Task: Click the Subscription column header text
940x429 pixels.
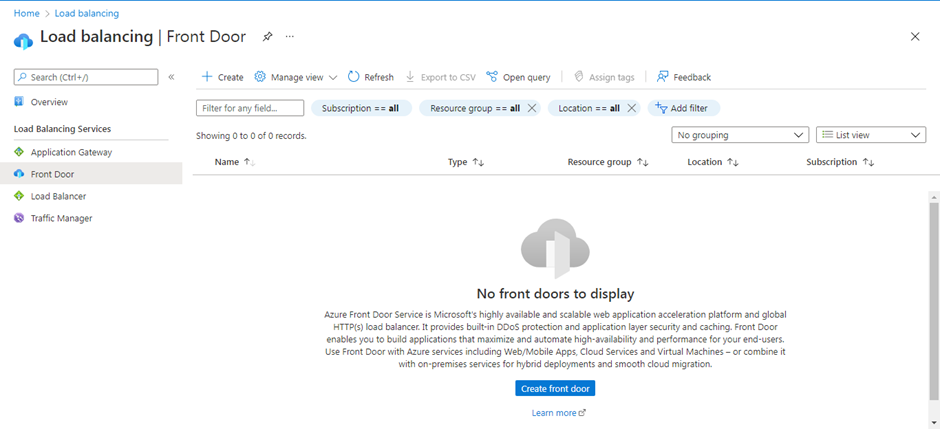Action: tap(831, 162)
